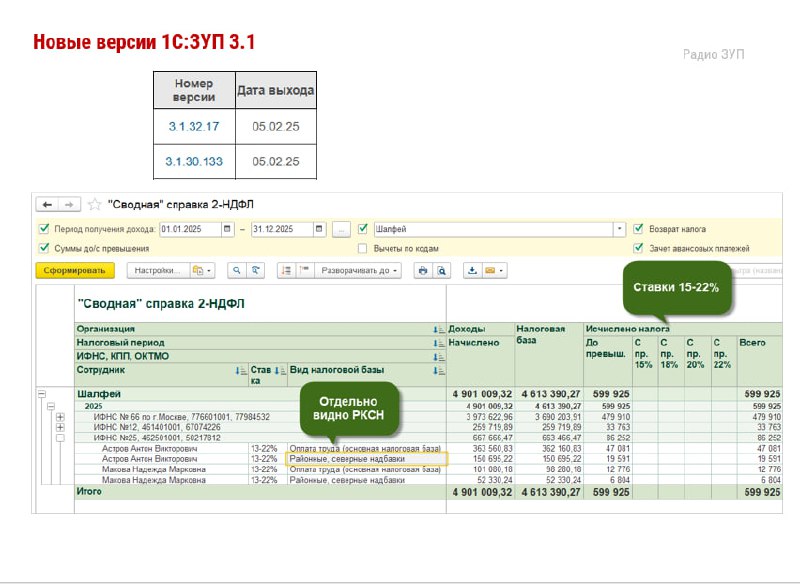Open print preview icon
800x584 pixels.
[442, 270]
